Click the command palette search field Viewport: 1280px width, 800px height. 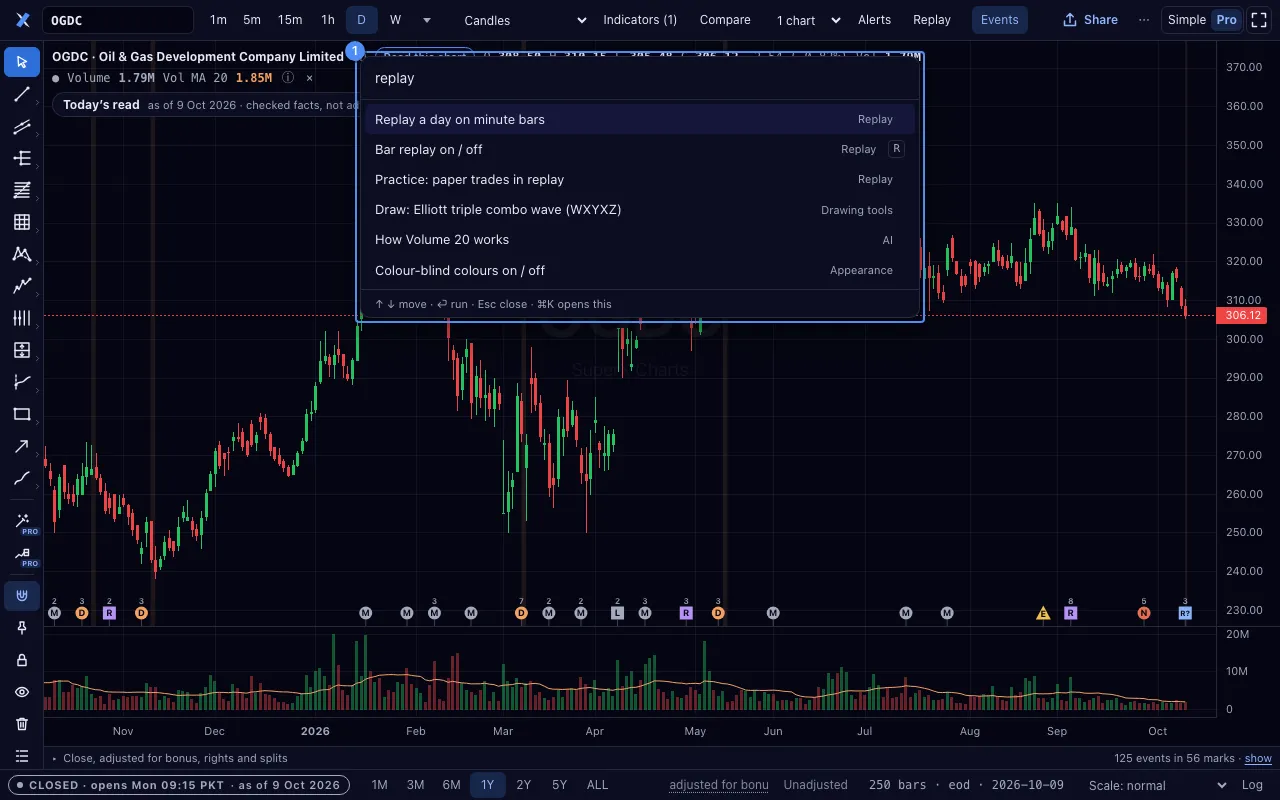tap(640, 78)
